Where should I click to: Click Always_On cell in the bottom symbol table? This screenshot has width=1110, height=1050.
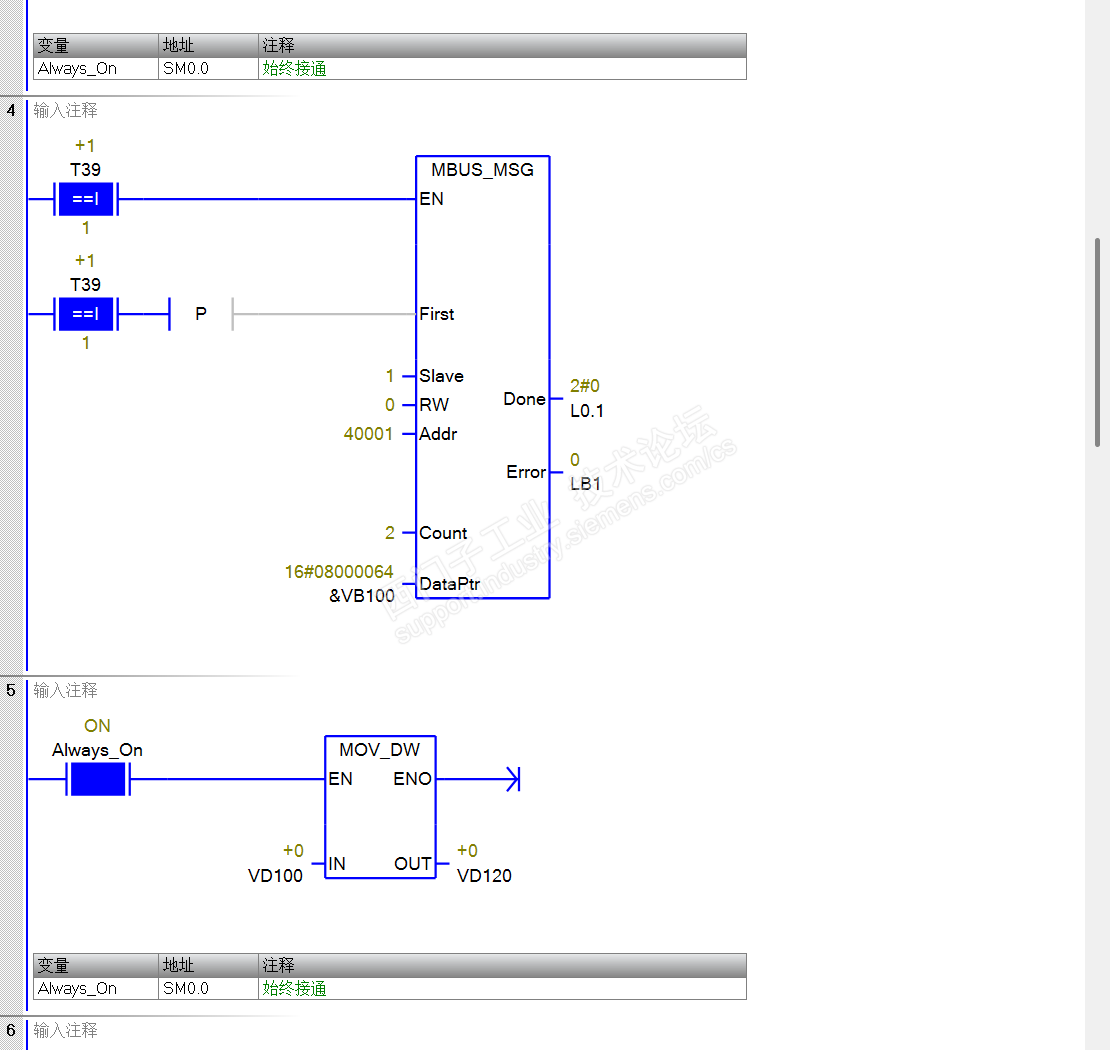[x=96, y=988]
